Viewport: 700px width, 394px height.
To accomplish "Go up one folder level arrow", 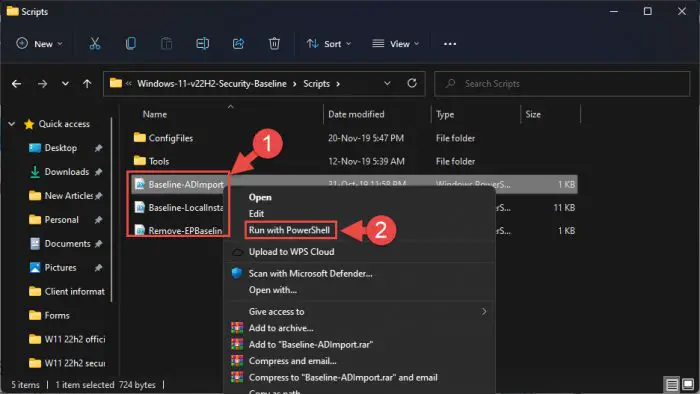I will pos(87,83).
